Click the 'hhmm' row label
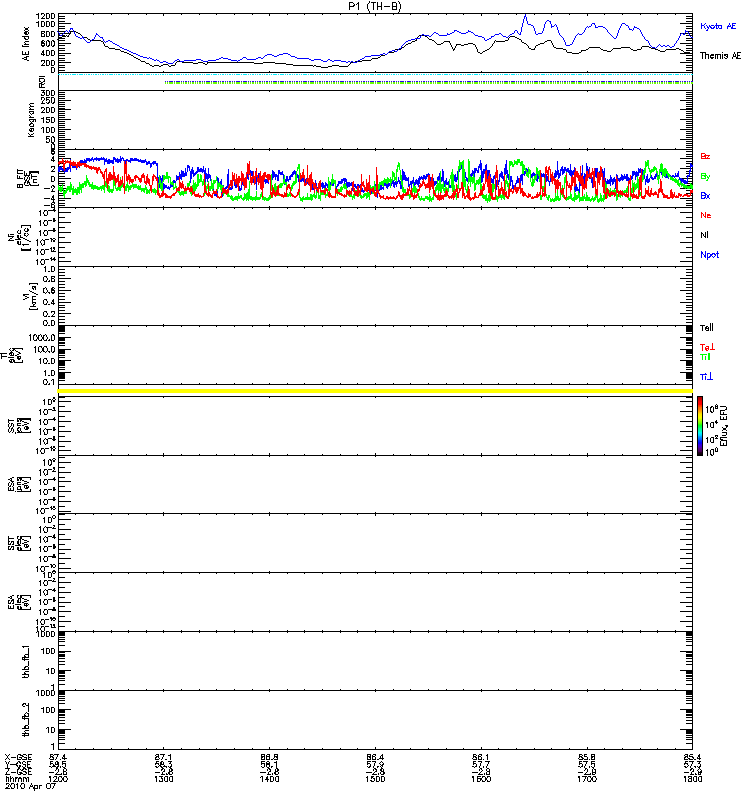750x800 pixels. point(15,779)
